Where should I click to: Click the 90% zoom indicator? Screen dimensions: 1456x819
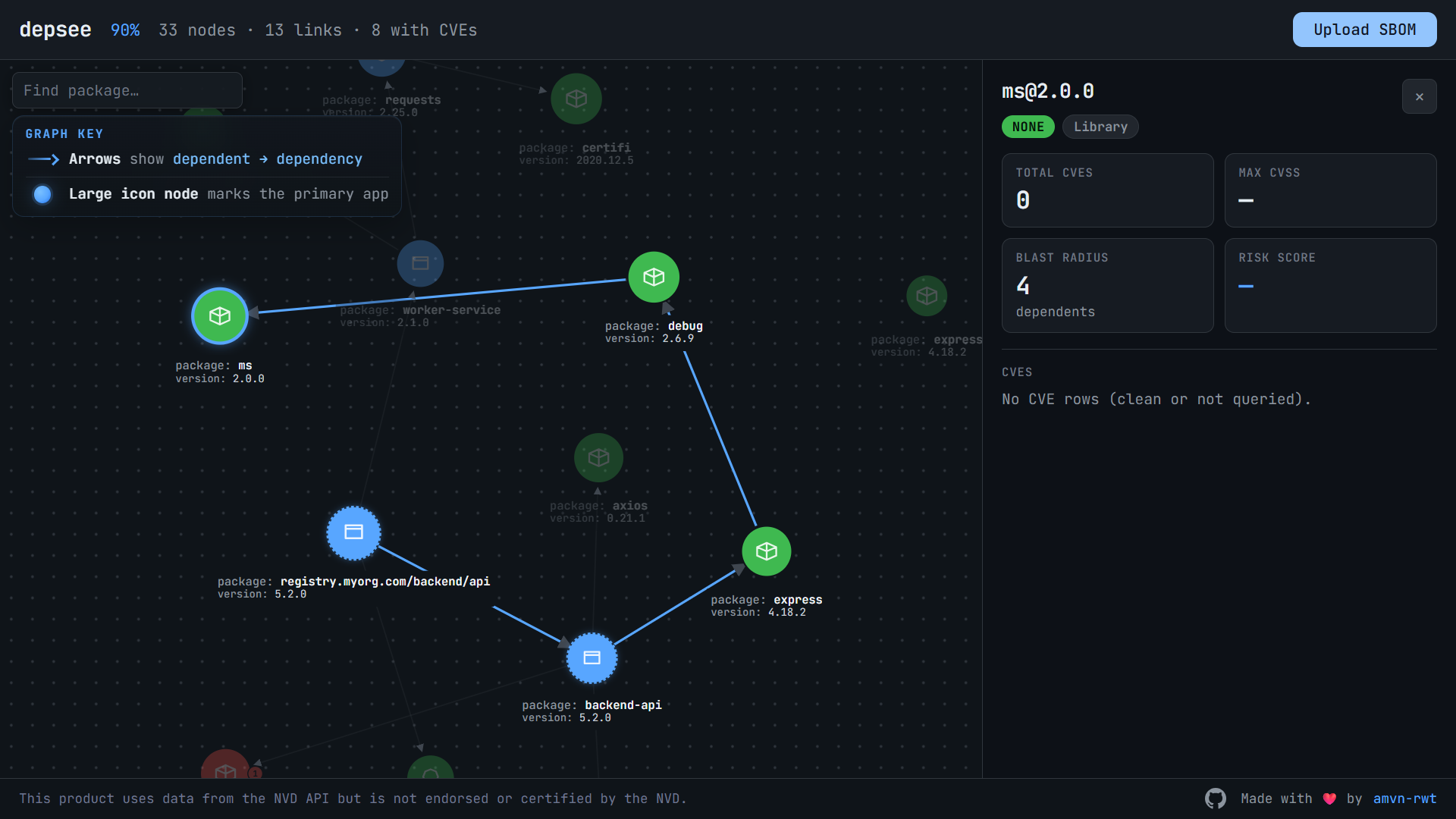[125, 30]
